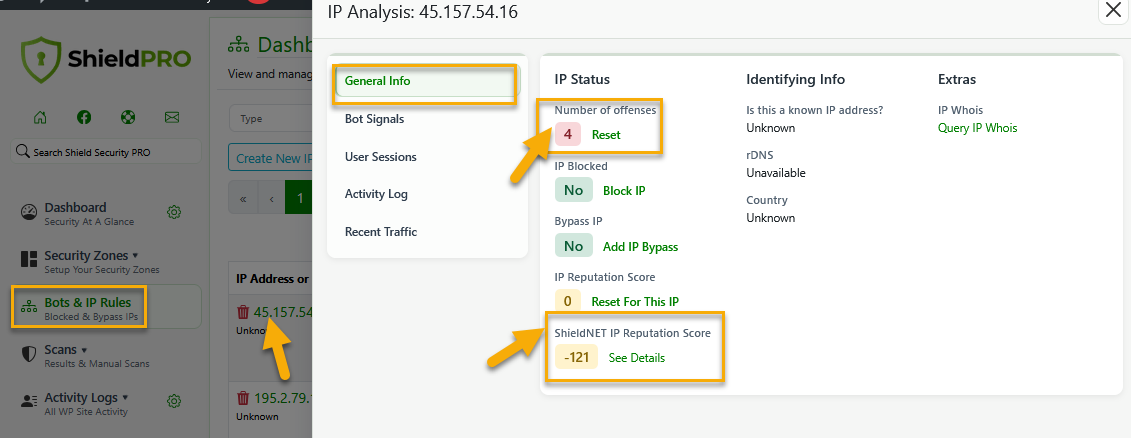Click the IP Reputation Score 0 badge

point(568,302)
